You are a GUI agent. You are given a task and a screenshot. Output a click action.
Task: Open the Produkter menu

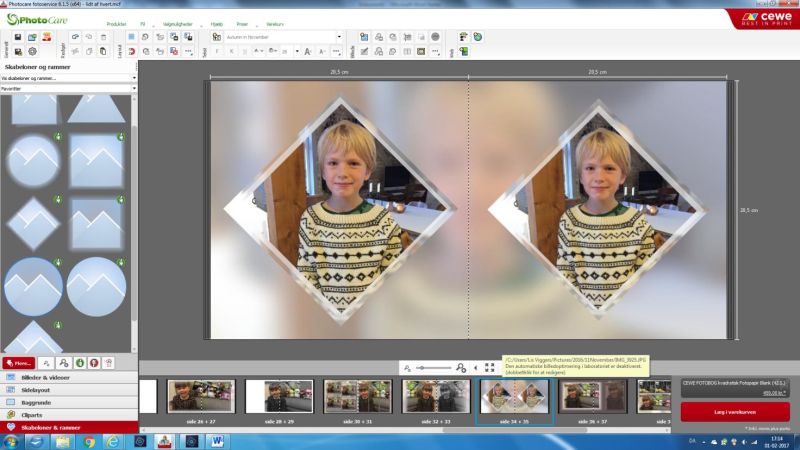tap(117, 21)
